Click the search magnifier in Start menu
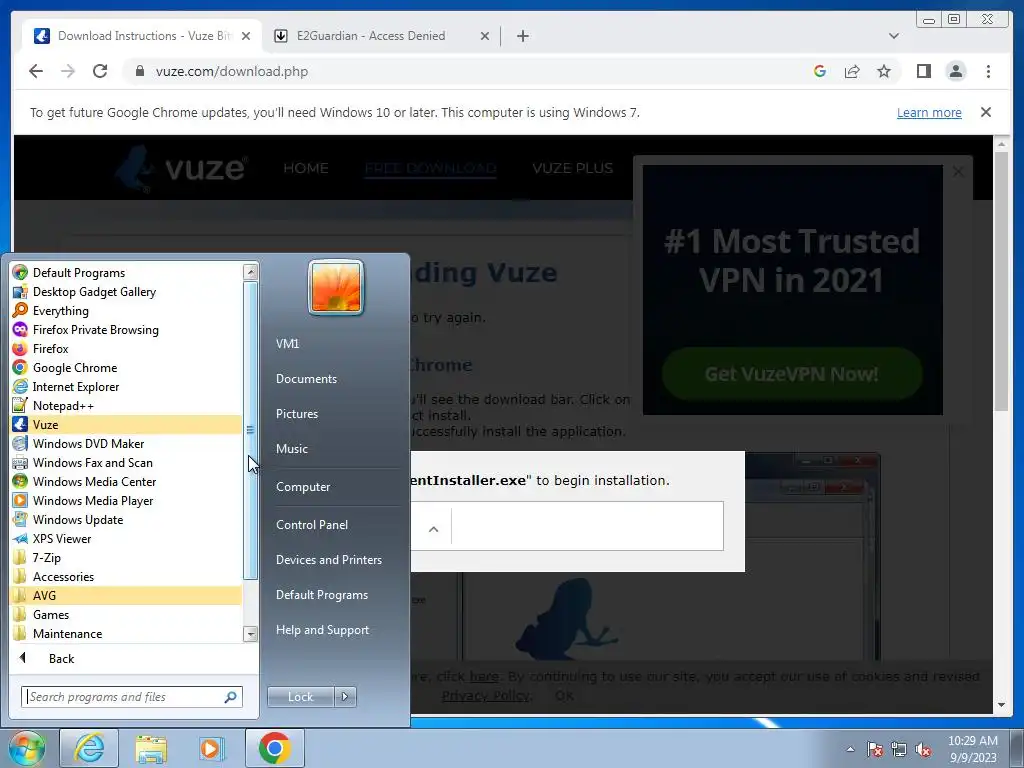This screenshot has height=768, width=1024. pos(231,697)
